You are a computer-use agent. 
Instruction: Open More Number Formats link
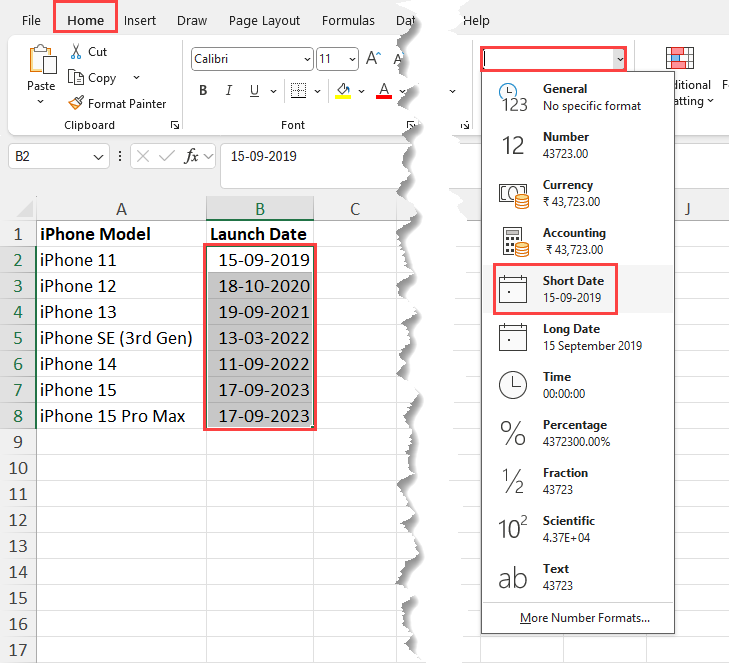tap(585, 617)
